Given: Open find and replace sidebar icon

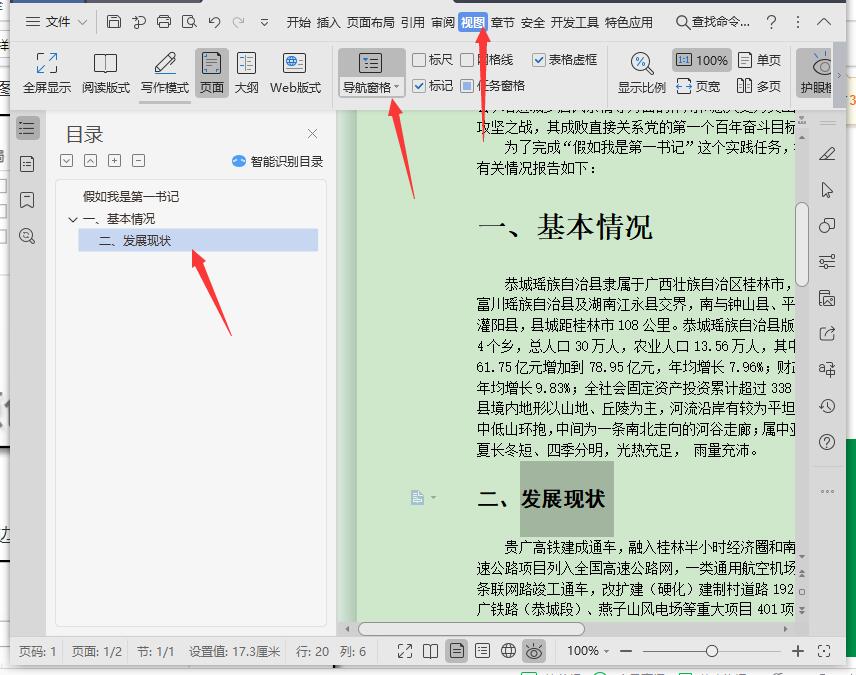Looking at the screenshot, I should pos(27,236).
